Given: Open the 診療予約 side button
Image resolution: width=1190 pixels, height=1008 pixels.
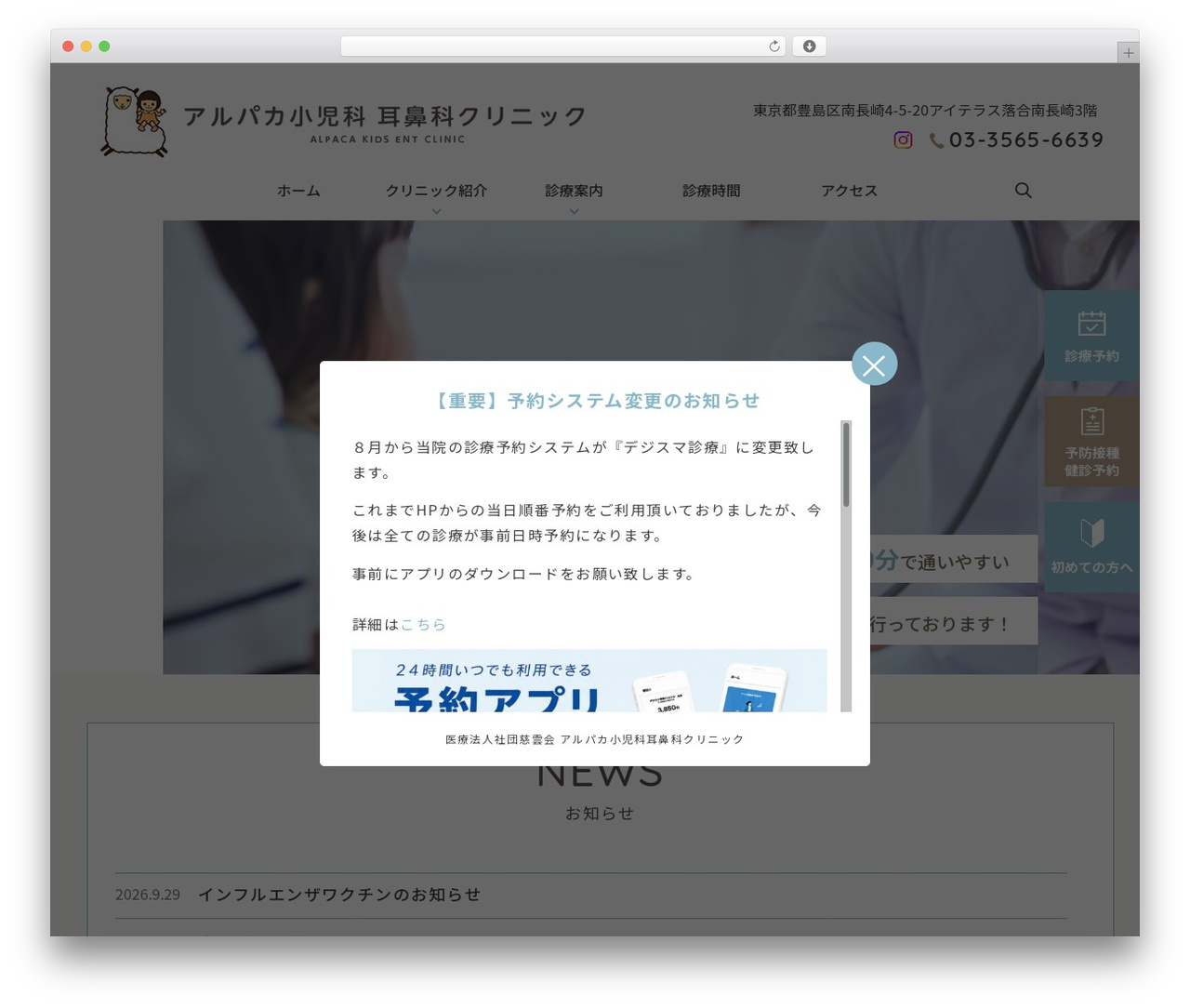Looking at the screenshot, I should [1091, 336].
